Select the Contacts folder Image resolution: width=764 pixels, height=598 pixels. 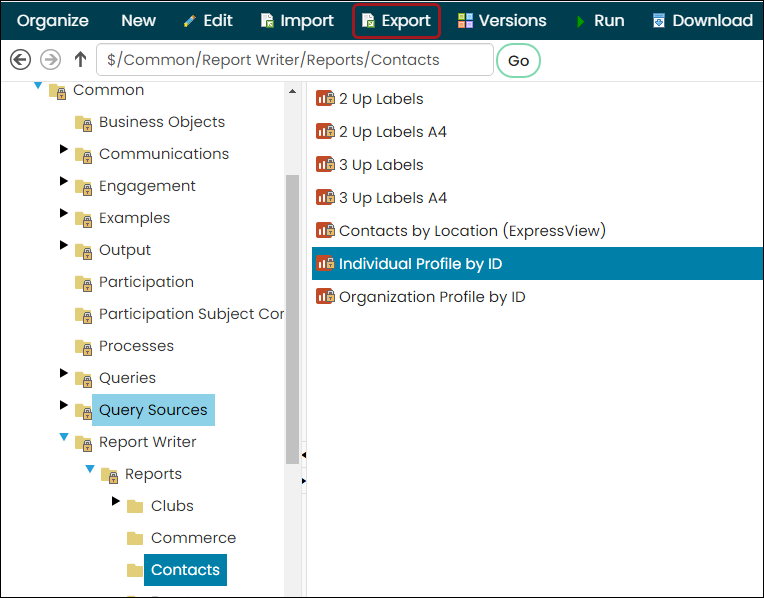(185, 570)
